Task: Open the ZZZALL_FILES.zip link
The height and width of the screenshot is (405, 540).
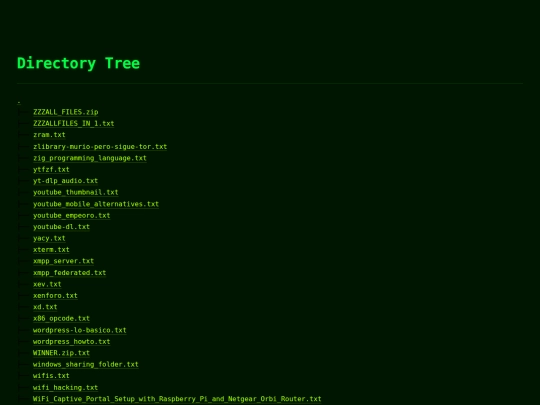Action: coord(65,112)
